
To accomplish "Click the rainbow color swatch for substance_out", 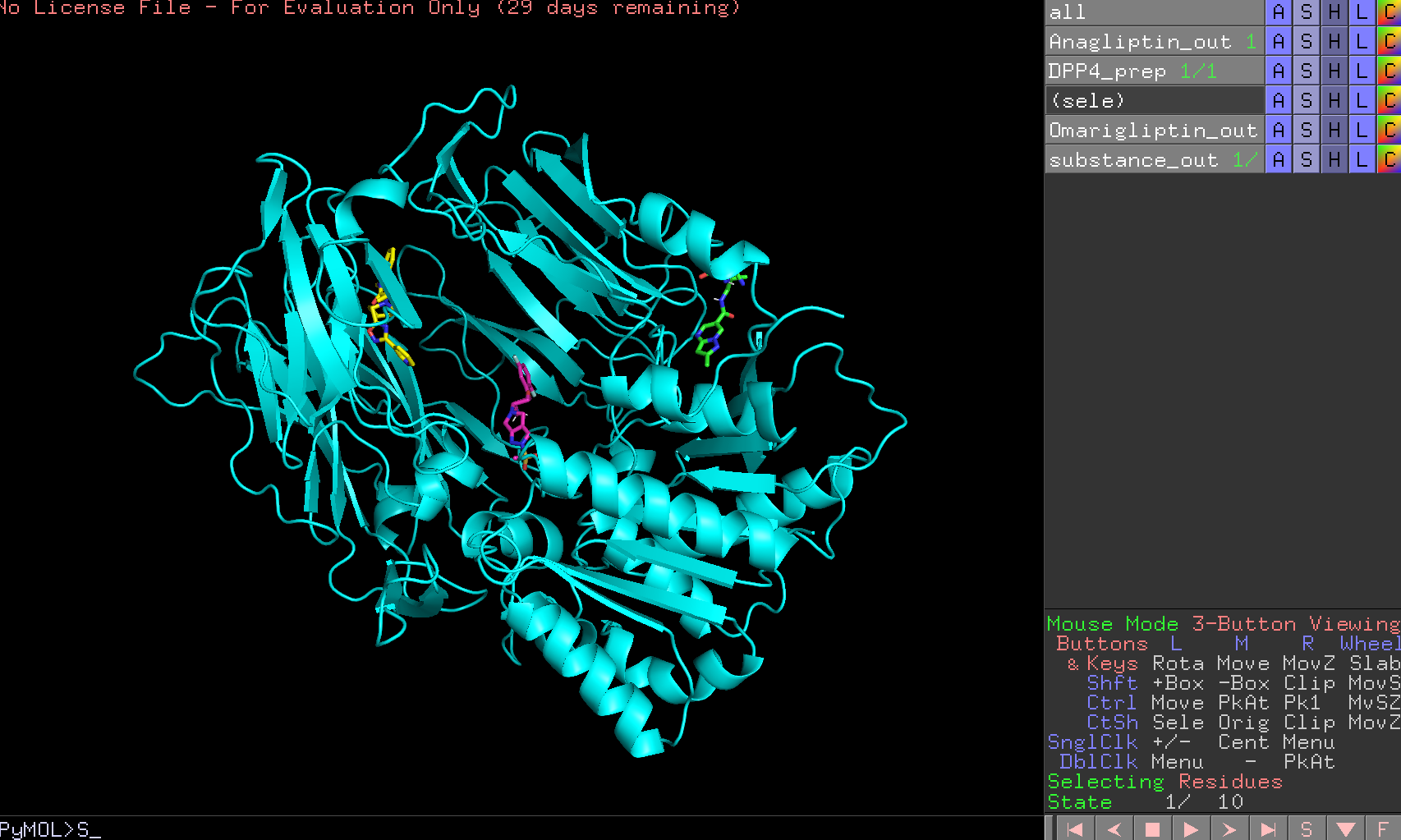I will 1388,159.
